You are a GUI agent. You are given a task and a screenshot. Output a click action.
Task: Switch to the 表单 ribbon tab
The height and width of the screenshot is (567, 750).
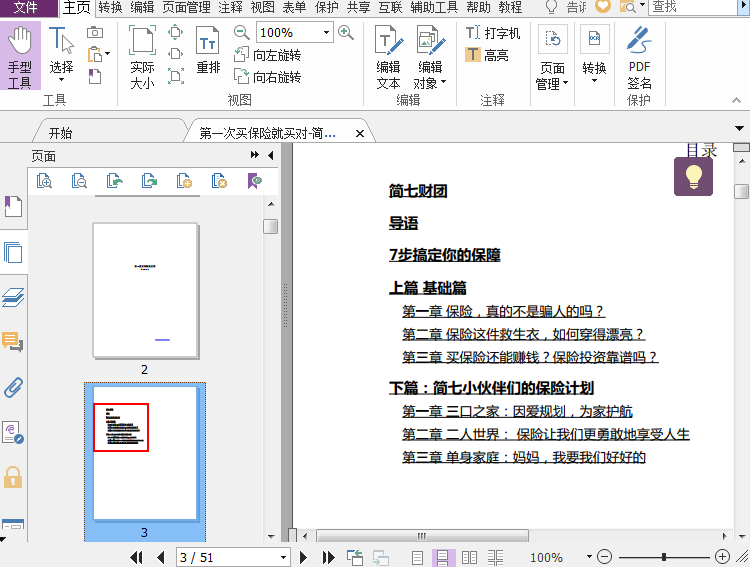coord(294,7)
